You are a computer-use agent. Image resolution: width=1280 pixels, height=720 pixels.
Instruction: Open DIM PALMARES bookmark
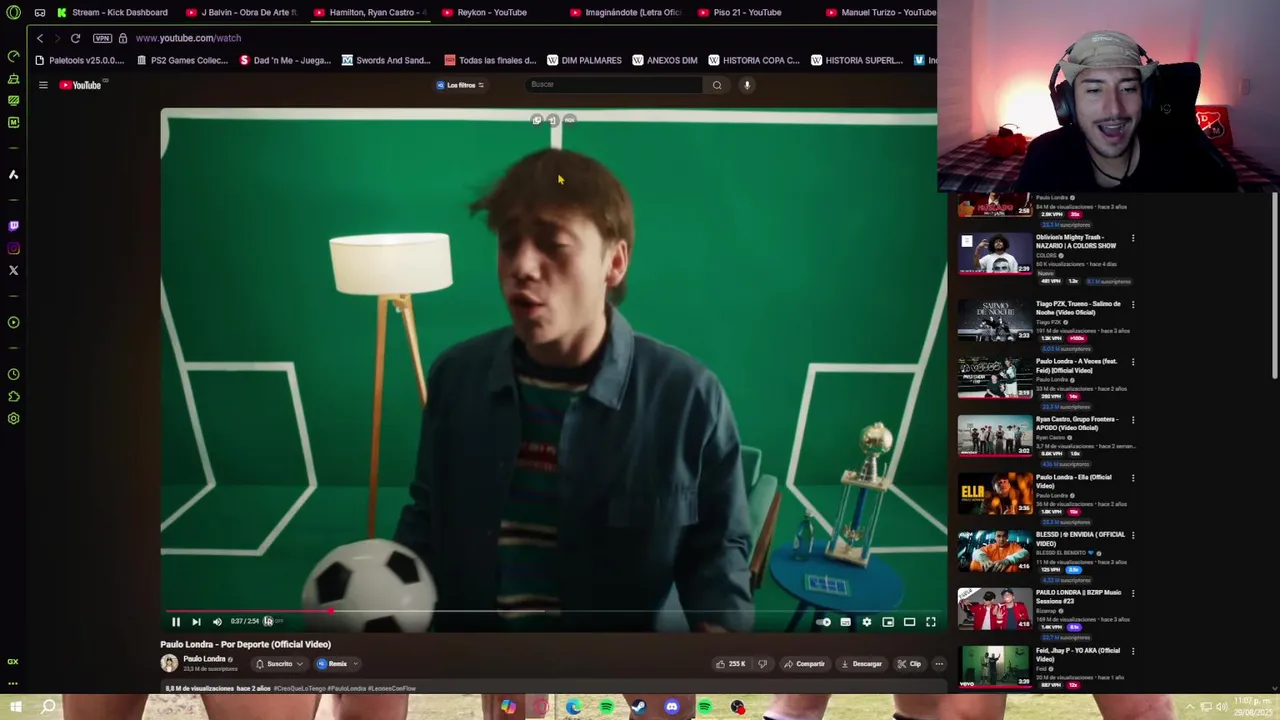pyautogui.click(x=584, y=60)
